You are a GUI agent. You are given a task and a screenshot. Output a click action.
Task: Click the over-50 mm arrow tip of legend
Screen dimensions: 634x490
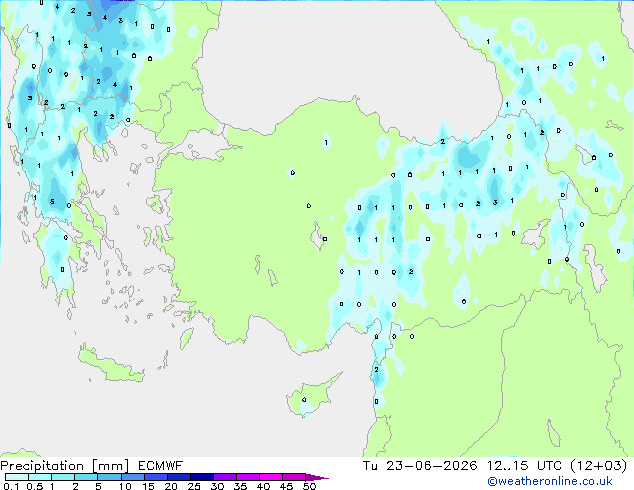317,477
